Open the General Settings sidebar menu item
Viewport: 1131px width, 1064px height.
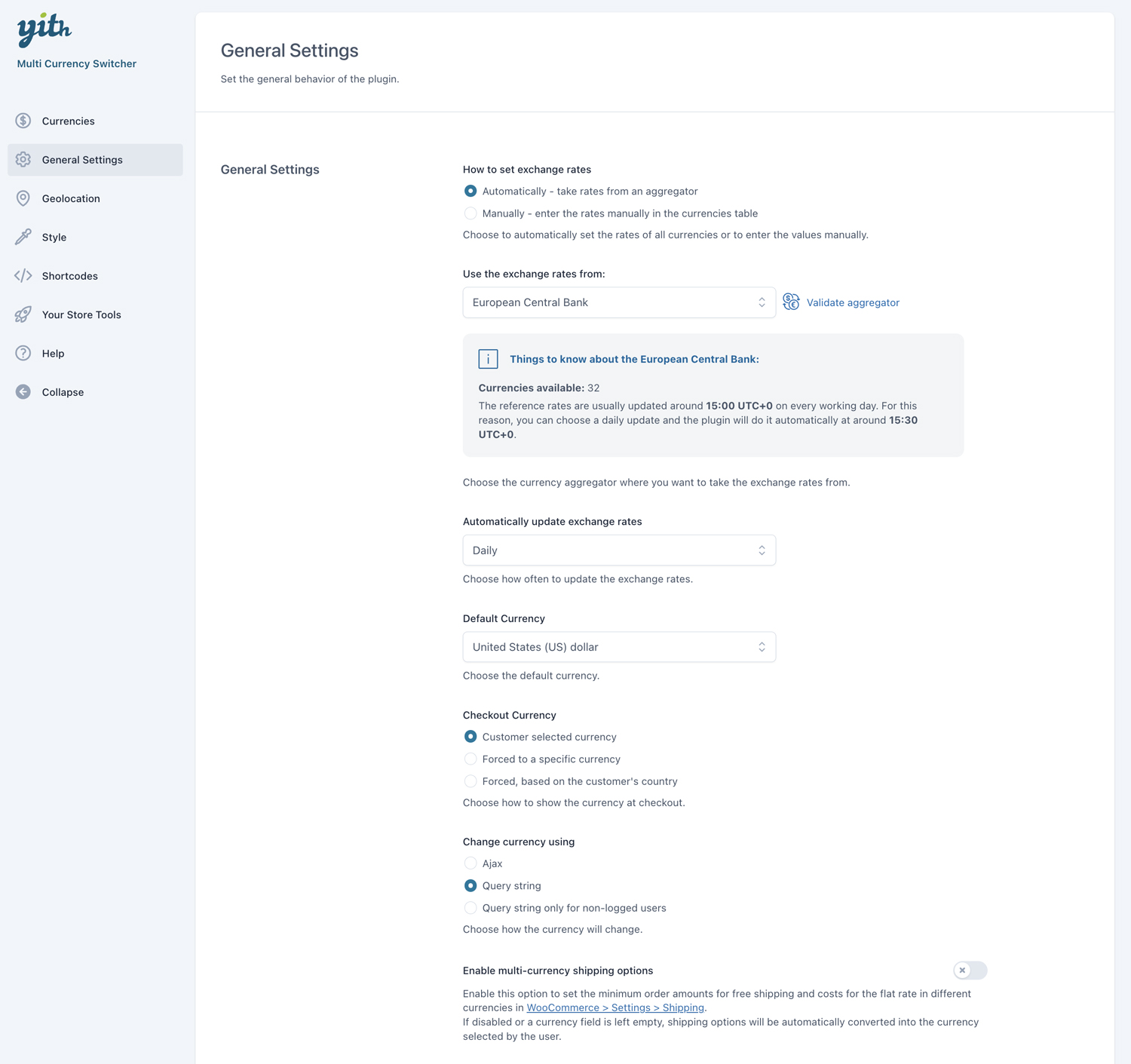[82, 160]
